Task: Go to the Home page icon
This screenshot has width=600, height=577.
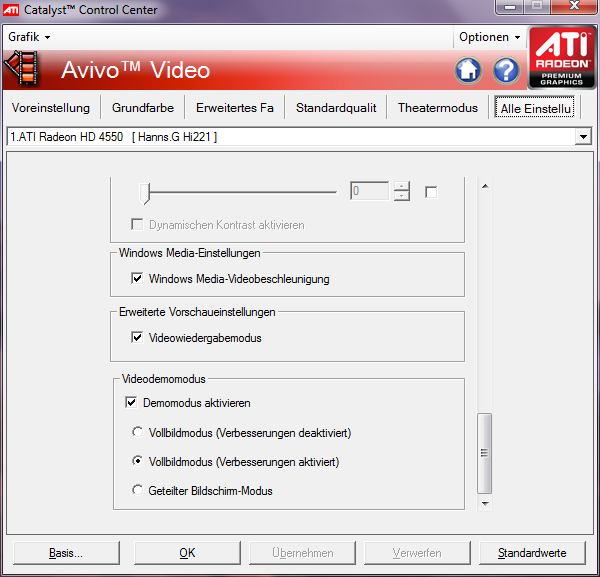Action: [x=468, y=70]
